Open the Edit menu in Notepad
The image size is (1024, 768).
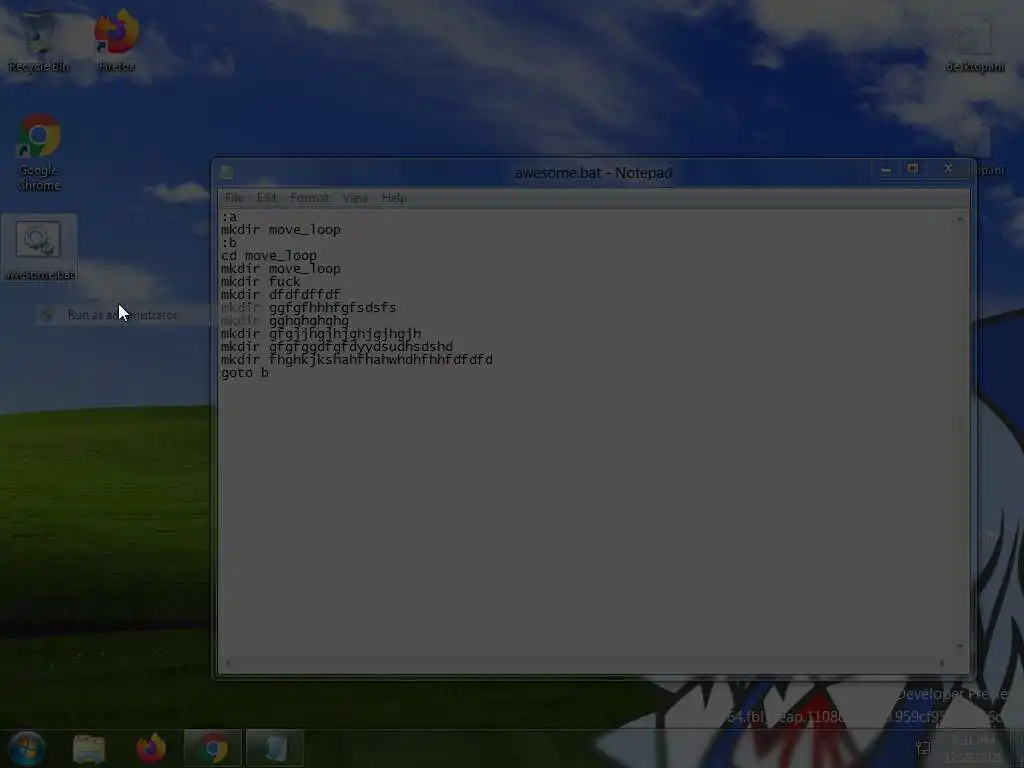click(x=266, y=197)
